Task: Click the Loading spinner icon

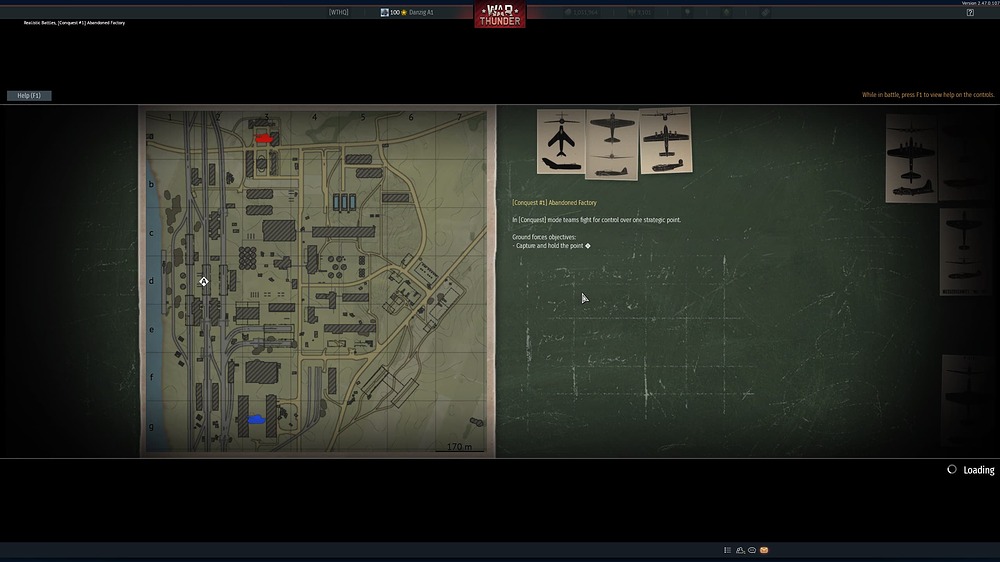Action: tap(952, 470)
